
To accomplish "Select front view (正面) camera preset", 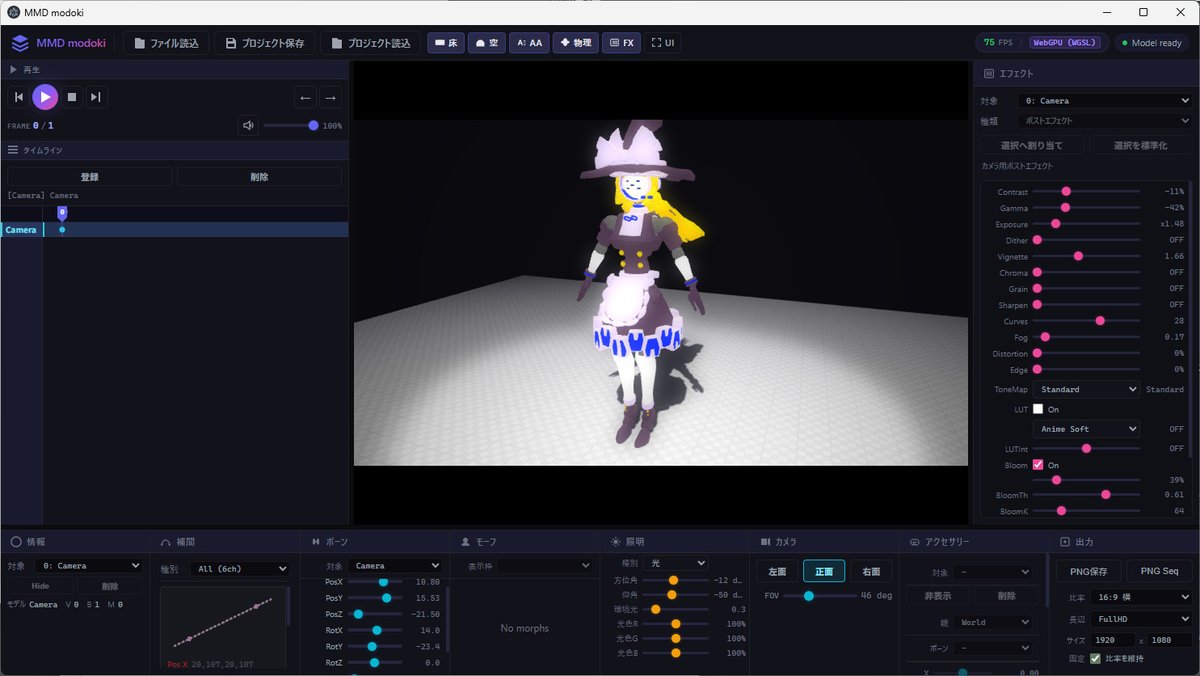I will 824,571.
